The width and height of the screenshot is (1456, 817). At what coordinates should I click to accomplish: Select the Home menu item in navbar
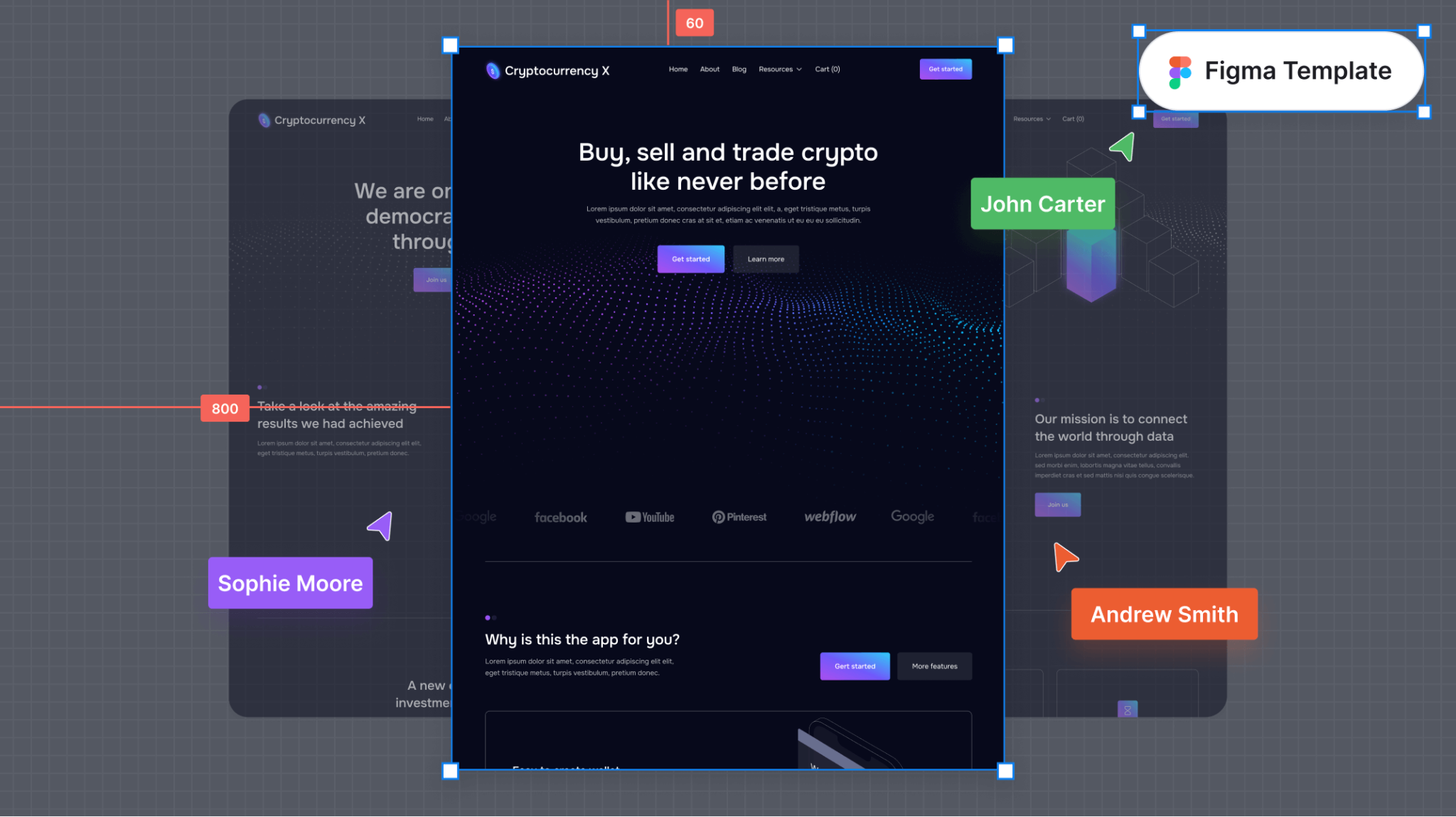(x=678, y=69)
